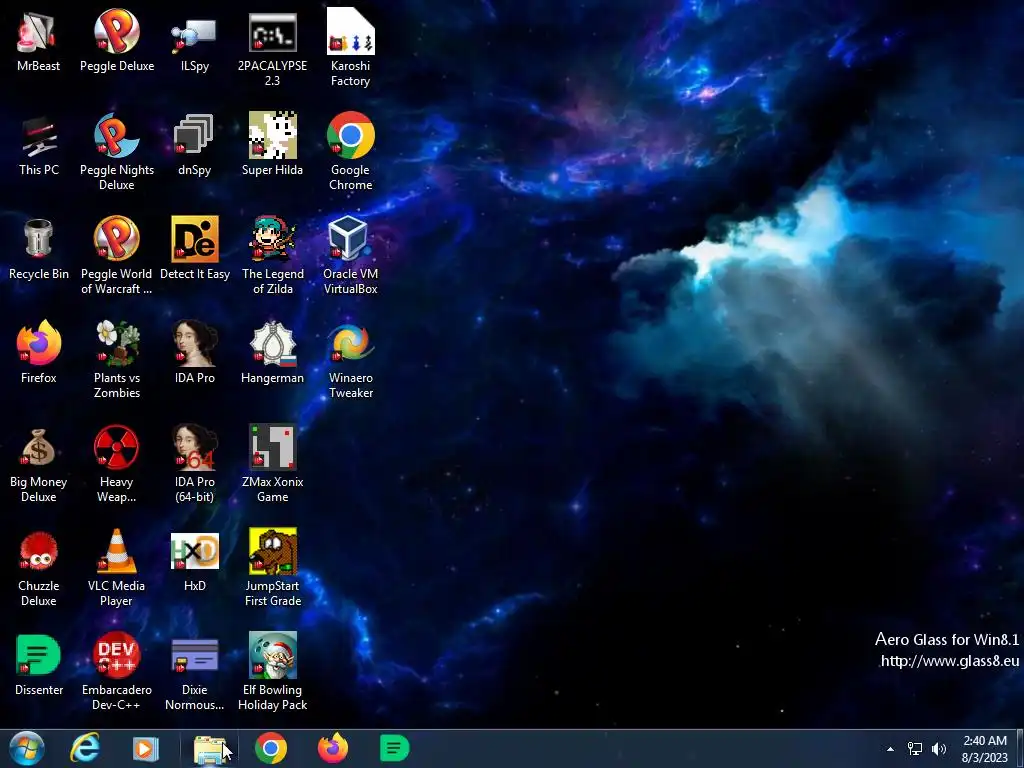Open the media player taskbar icon
This screenshot has height=768, width=1024.
146,748
